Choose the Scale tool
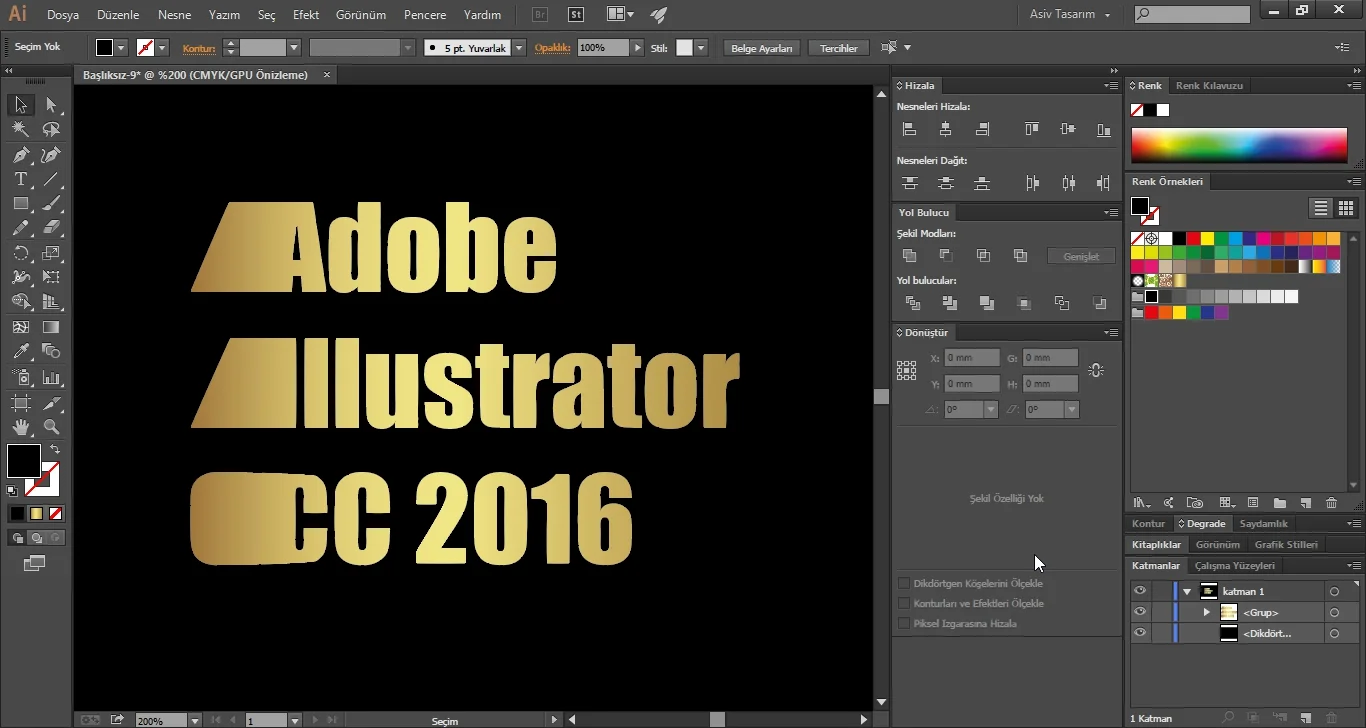 tap(51, 253)
